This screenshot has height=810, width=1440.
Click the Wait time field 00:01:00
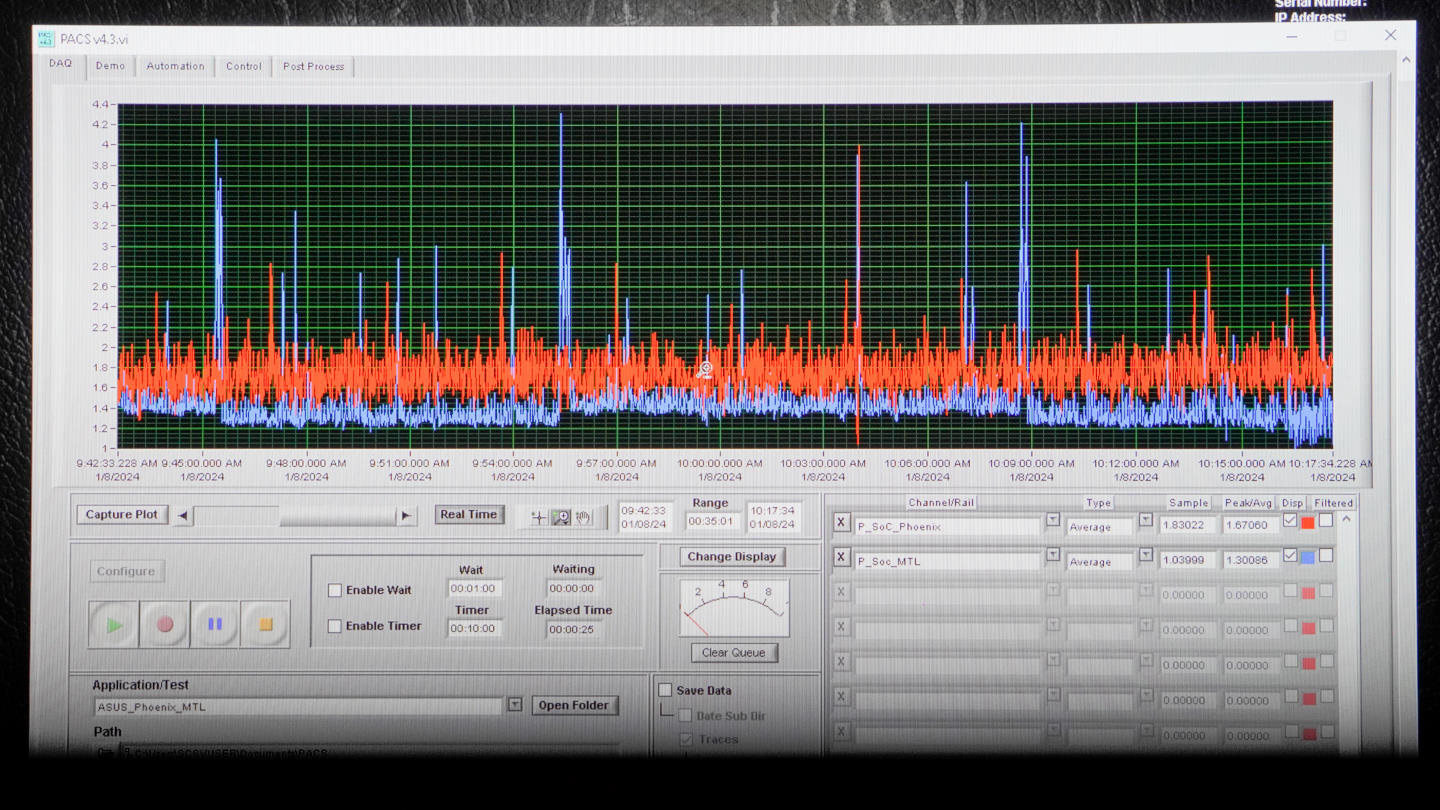(x=474, y=589)
